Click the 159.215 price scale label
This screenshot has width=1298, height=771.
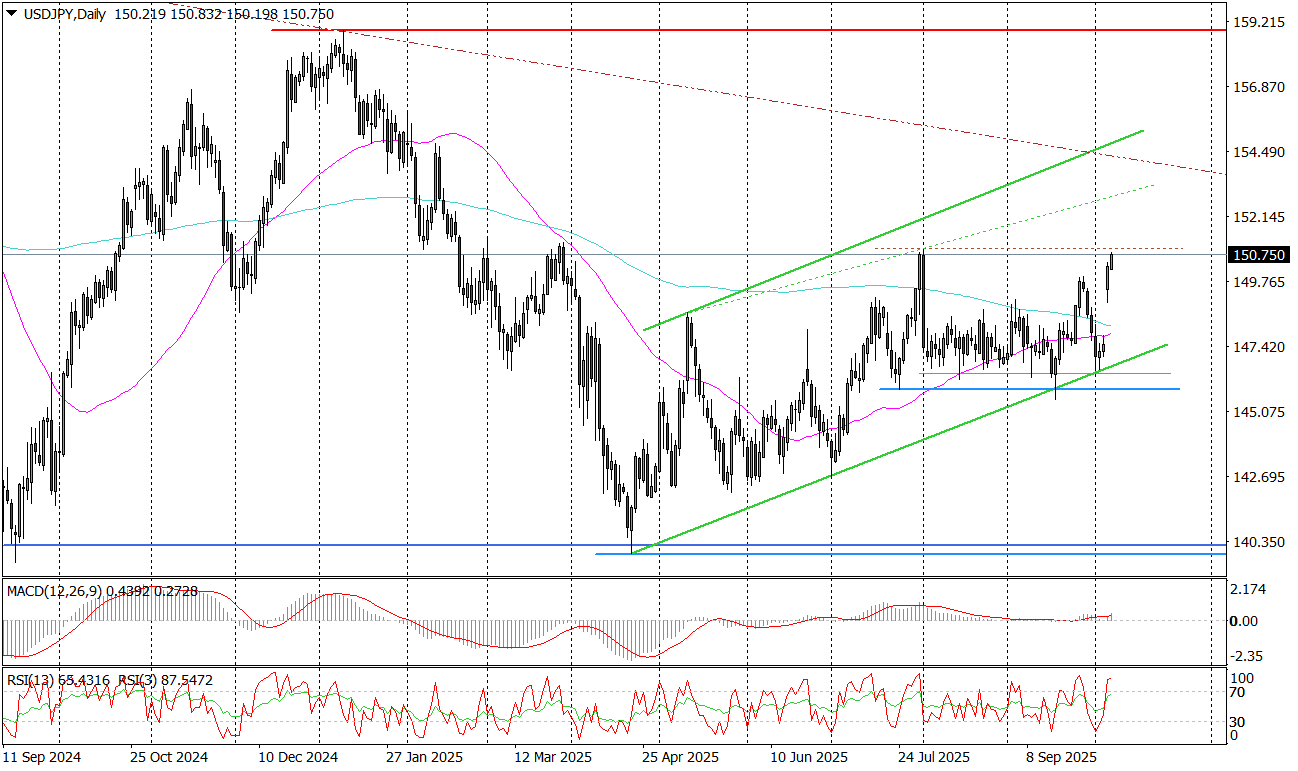click(1259, 22)
